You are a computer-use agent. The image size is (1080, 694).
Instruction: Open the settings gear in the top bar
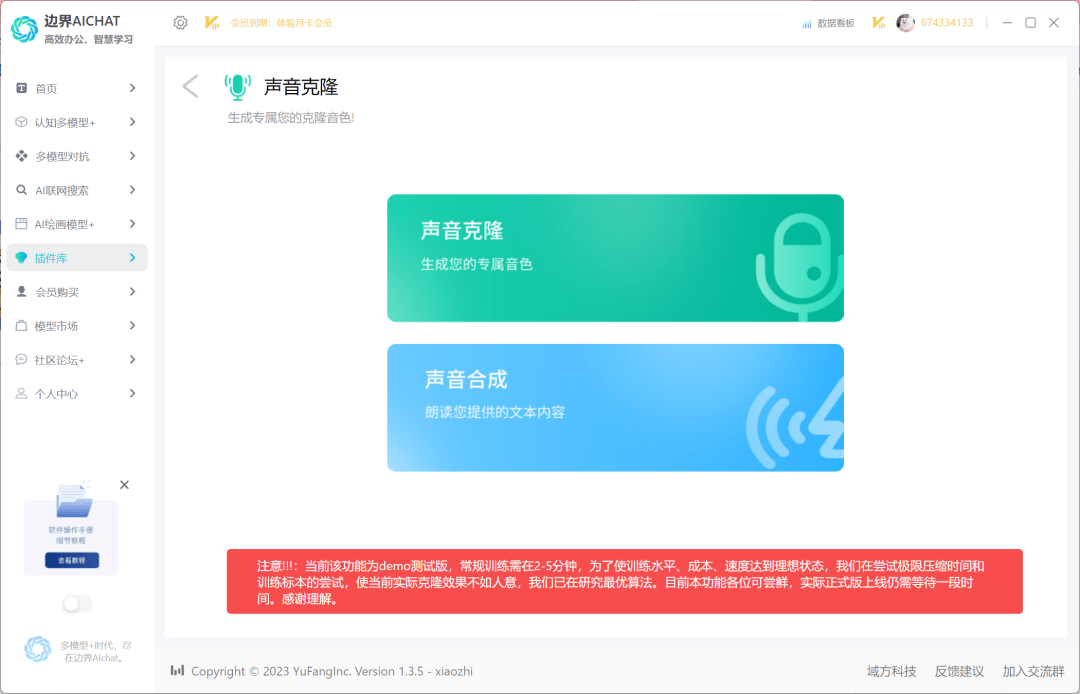coord(180,21)
